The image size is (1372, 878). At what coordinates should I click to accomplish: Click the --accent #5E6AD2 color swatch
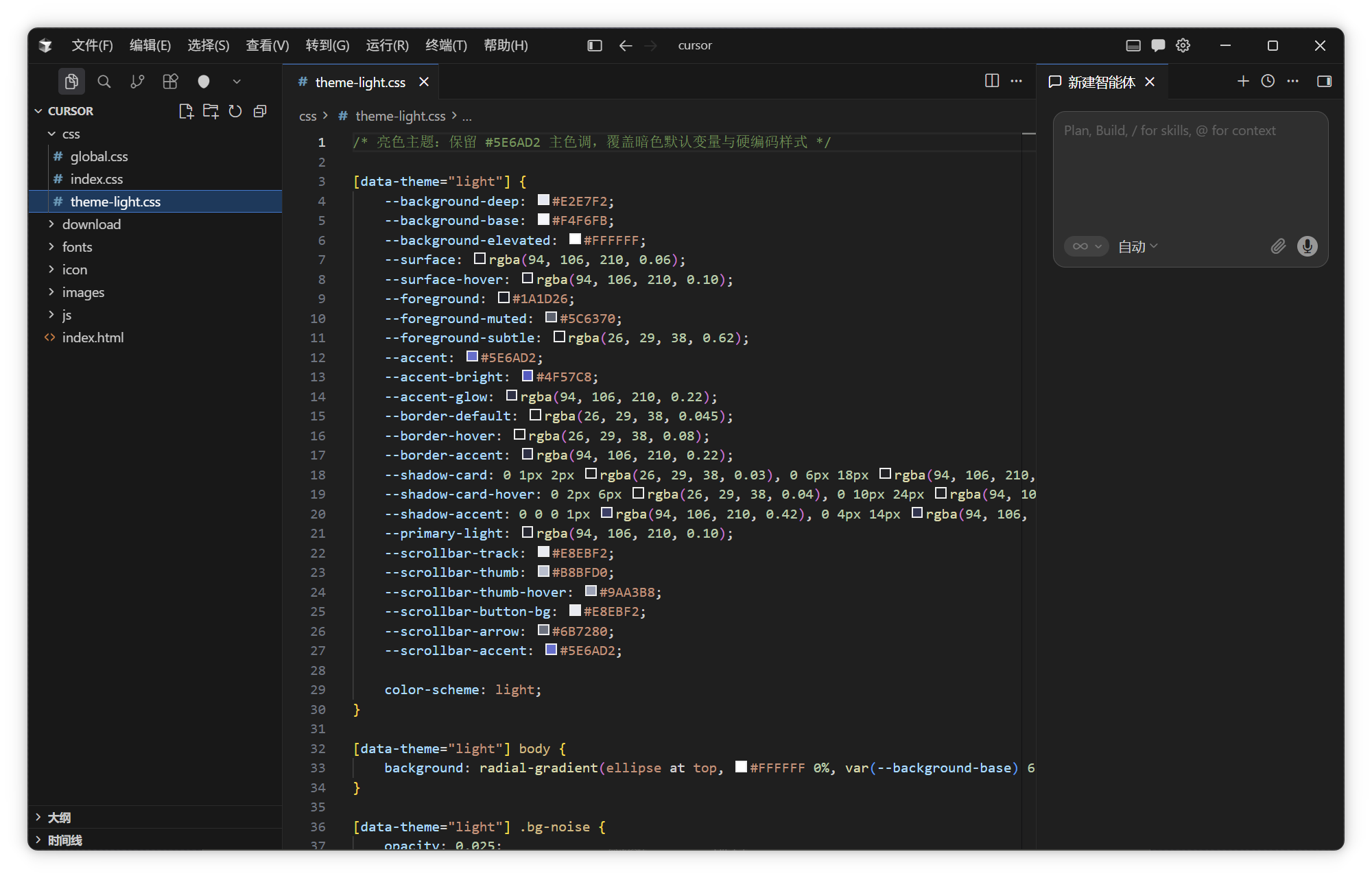coord(472,357)
